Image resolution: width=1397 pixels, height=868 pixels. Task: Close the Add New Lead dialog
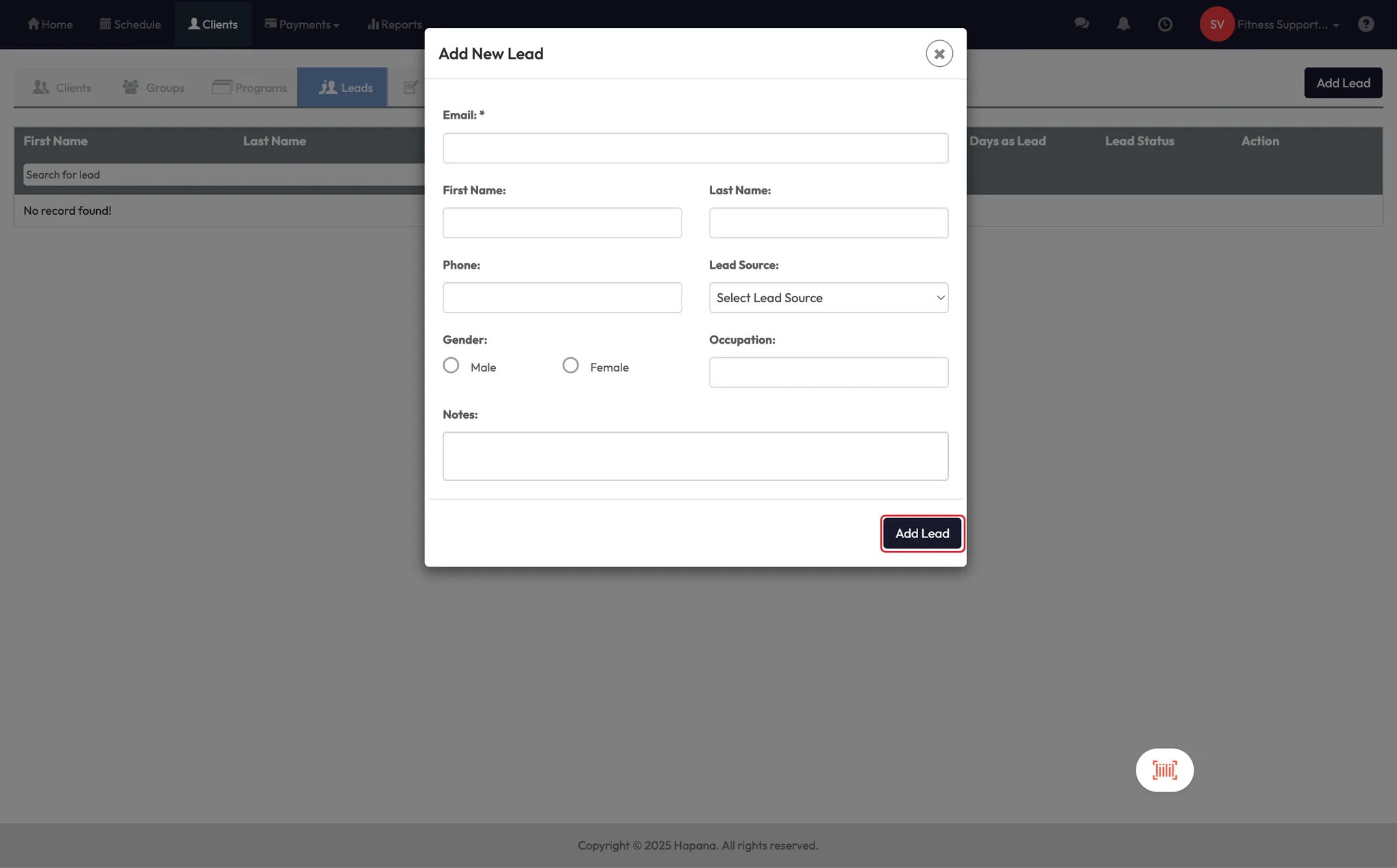(939, 53)
